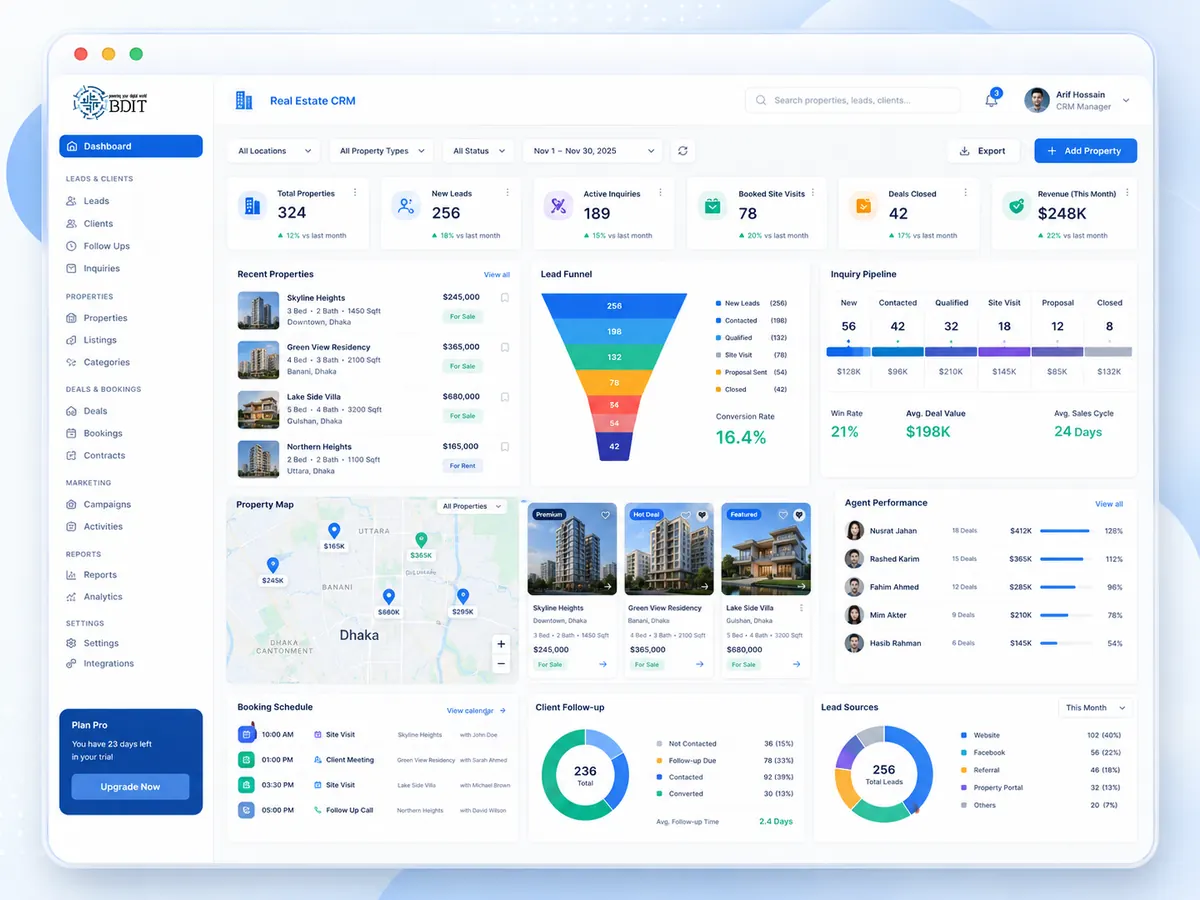Click the Add Property button
This screenshot has width=1200, height=900.
tap(1085, 151)
